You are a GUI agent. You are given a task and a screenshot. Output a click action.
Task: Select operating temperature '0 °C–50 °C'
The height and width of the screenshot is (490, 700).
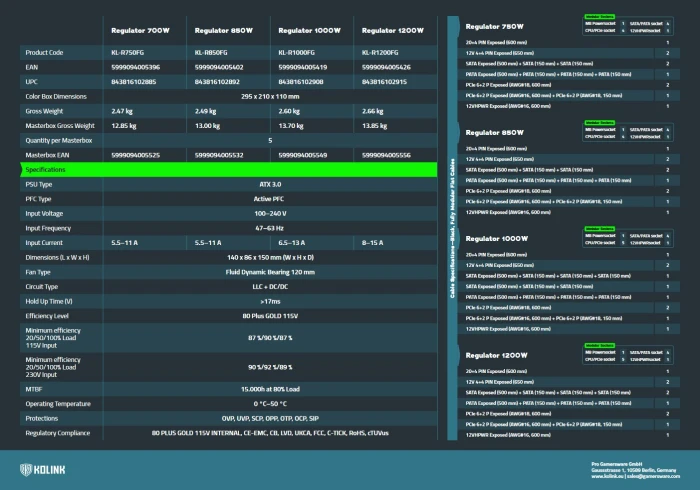point(270,404)
